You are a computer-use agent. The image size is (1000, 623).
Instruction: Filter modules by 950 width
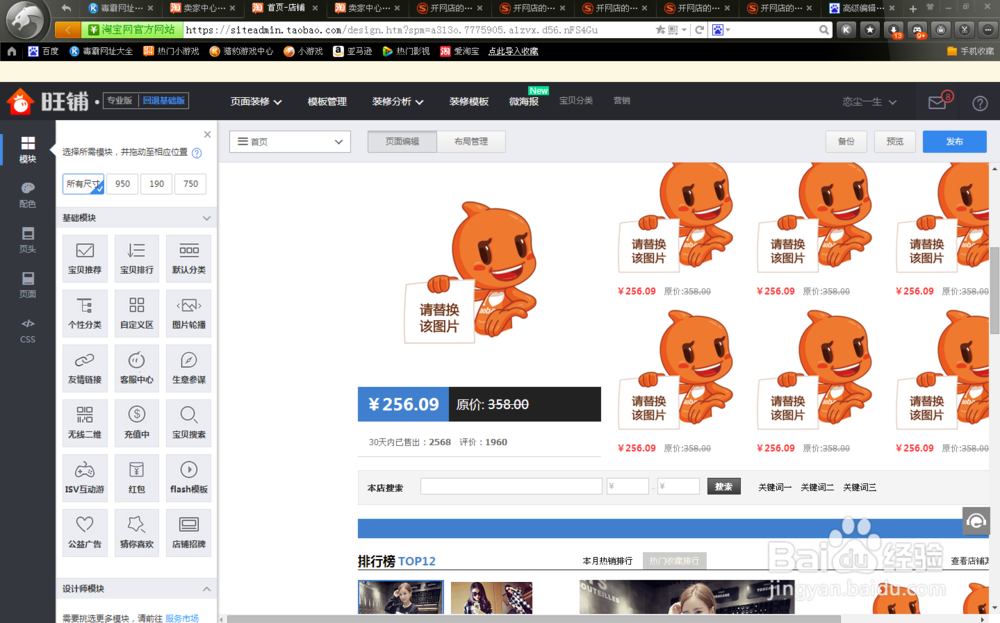coord(122,184)
